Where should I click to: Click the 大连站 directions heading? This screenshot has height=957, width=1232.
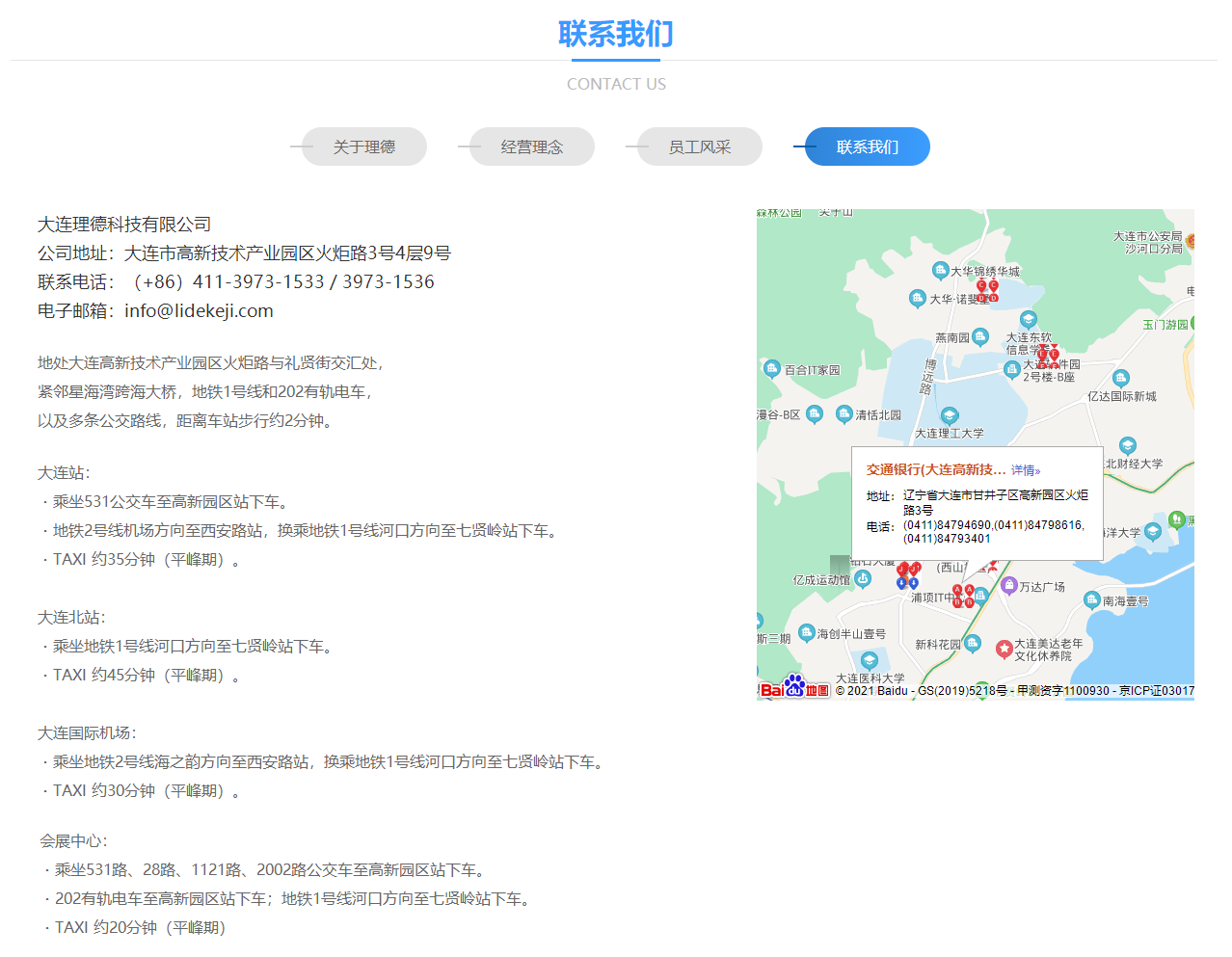tap(64, 472)
